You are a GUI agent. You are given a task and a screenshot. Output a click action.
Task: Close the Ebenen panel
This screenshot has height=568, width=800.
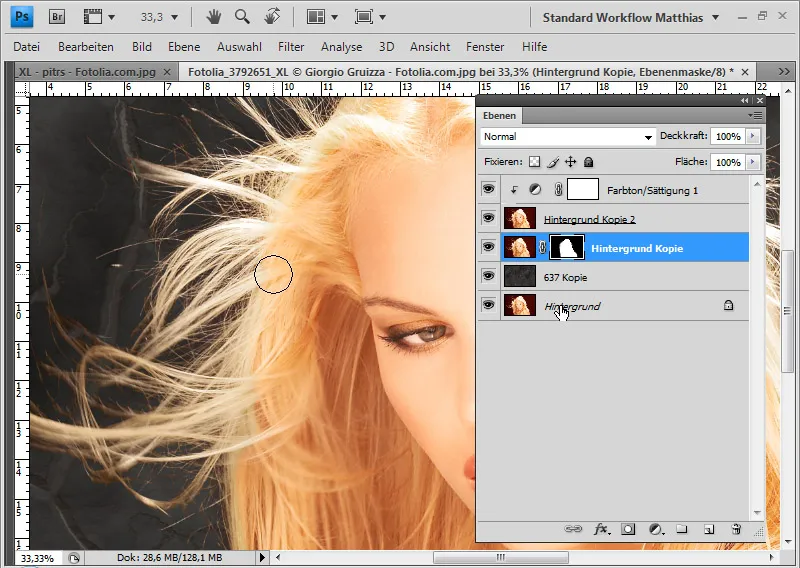760,101
